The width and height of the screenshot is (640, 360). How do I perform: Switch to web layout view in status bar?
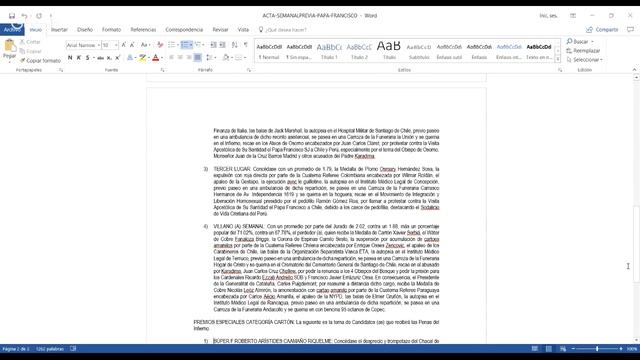pyautogui.click(x=563, y=349)
